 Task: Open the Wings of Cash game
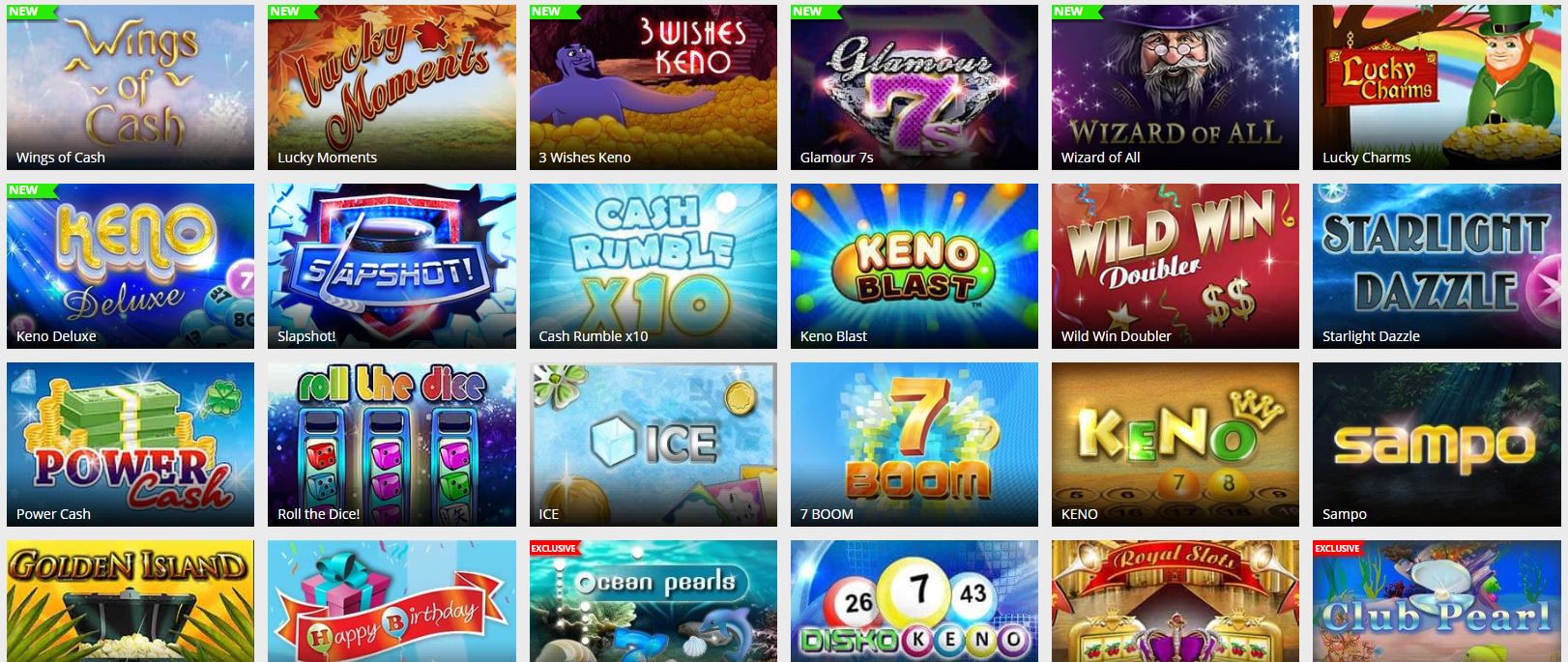131,88
